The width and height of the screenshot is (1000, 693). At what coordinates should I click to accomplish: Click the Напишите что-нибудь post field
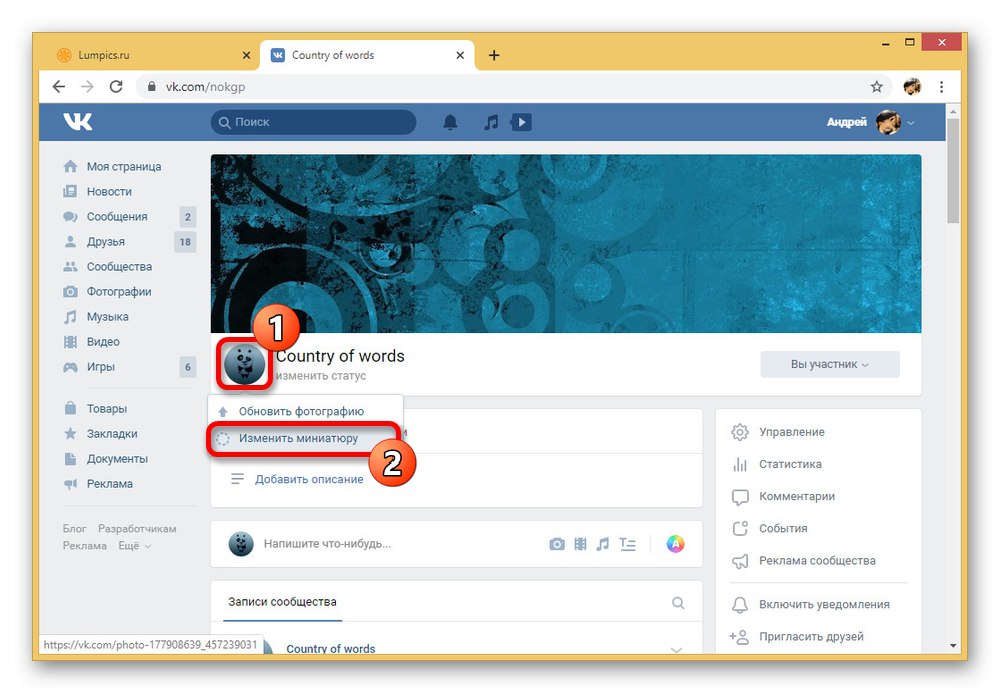327,544
